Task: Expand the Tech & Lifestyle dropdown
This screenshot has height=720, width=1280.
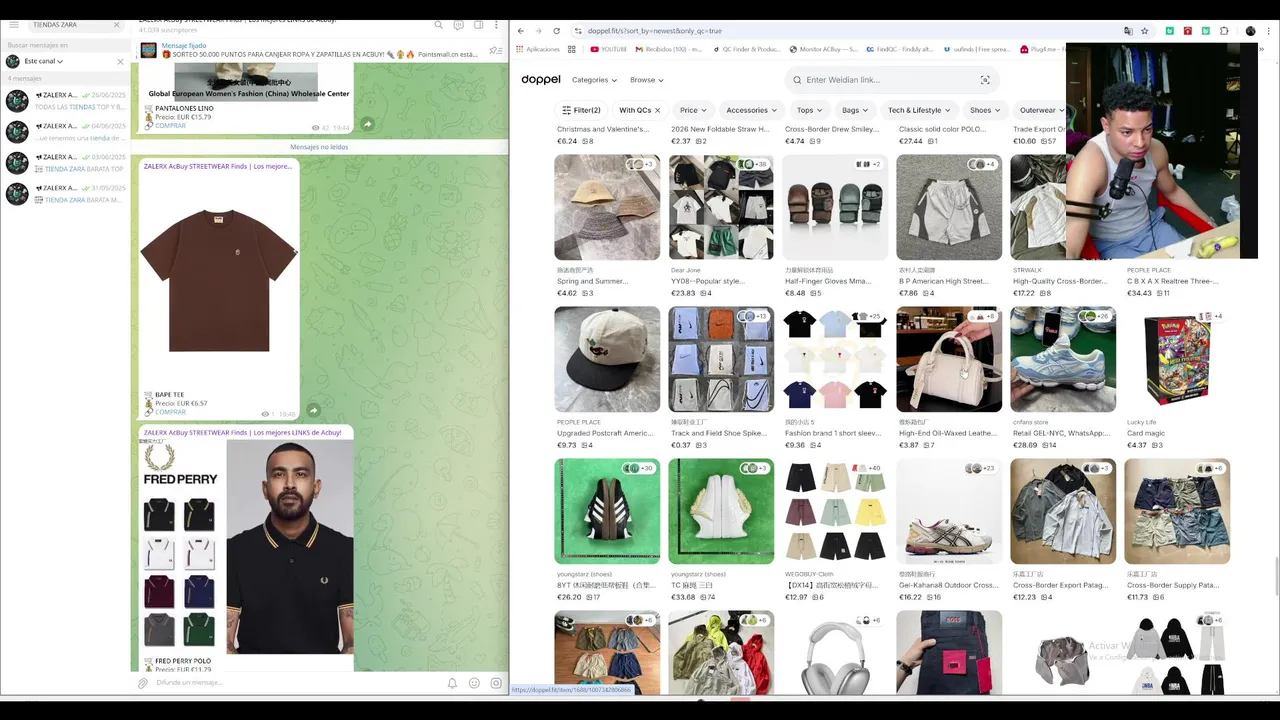Action: click(x=919, y=110)
